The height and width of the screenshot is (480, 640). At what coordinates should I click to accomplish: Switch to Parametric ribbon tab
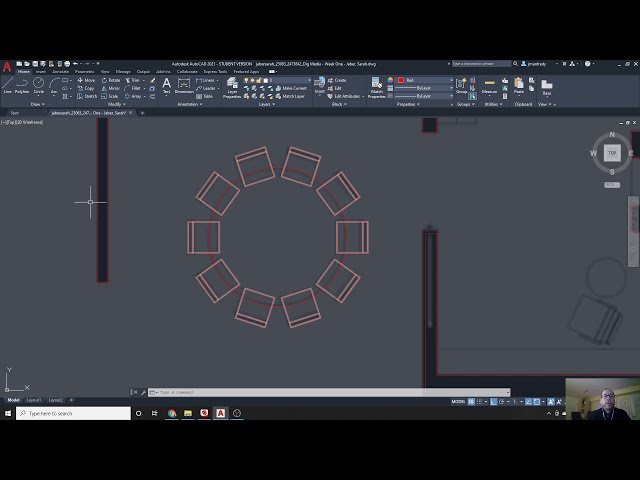click(84, 71)
